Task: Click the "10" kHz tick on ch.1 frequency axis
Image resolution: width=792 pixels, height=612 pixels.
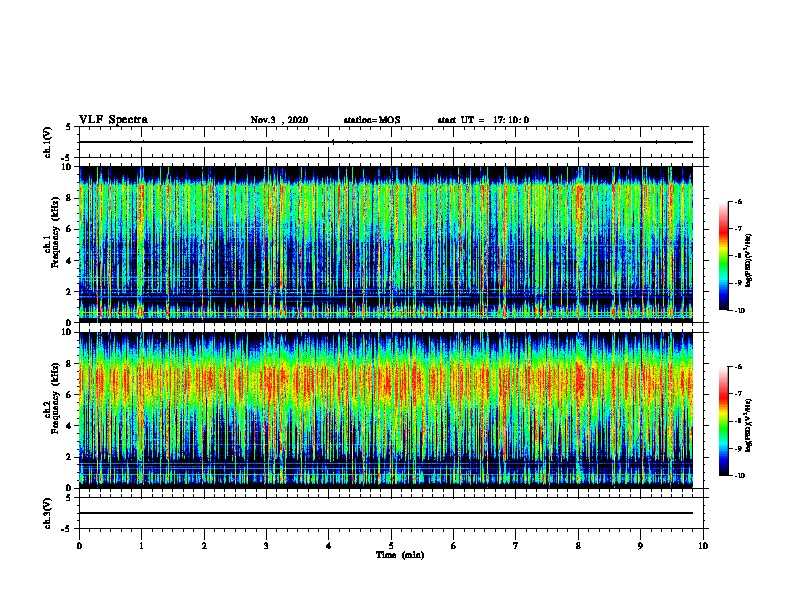Action: [66, 167]
